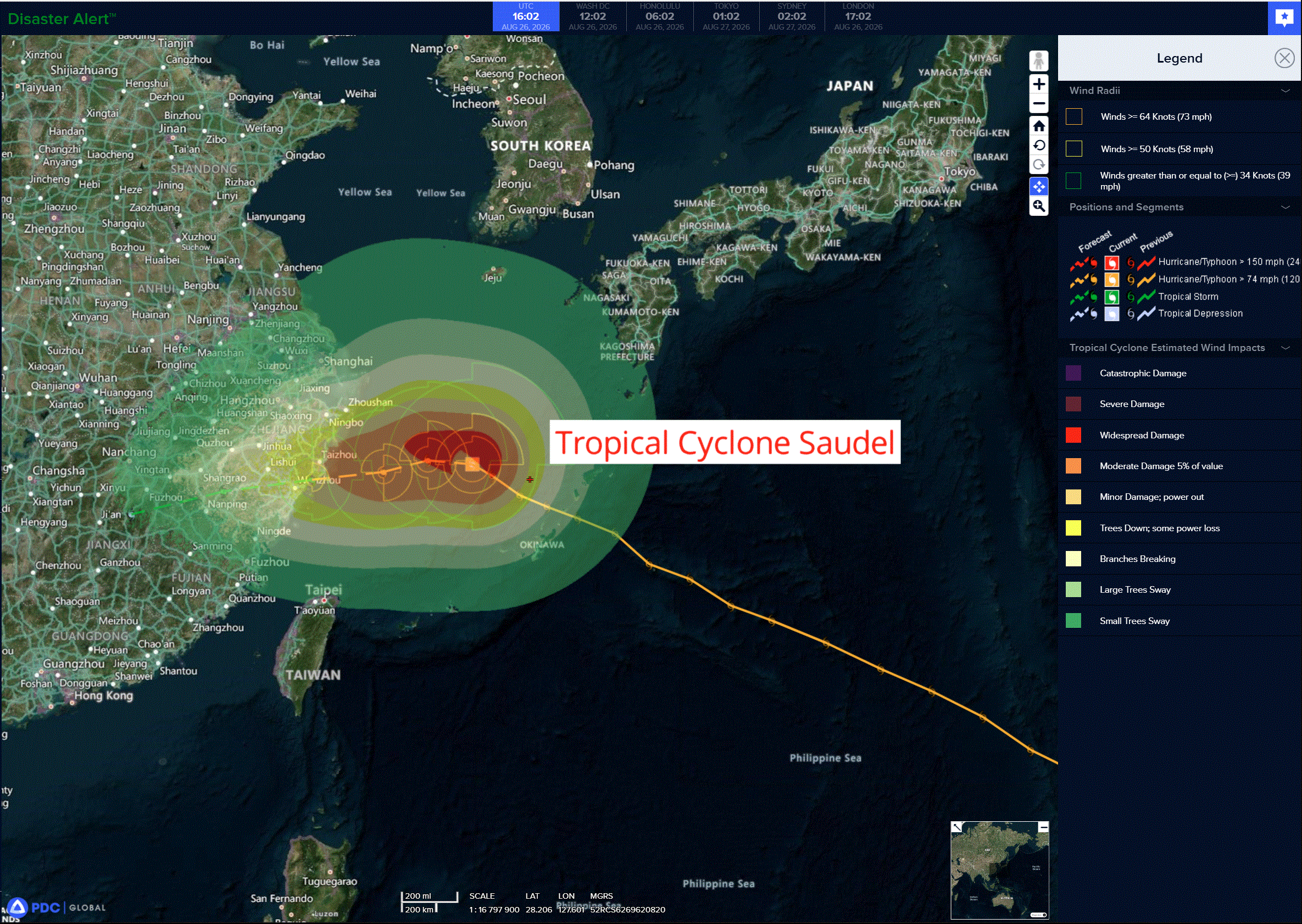Click the Catastrophic Damage purple swatch
This screenshot has height=924, width=1302.
1073,373
